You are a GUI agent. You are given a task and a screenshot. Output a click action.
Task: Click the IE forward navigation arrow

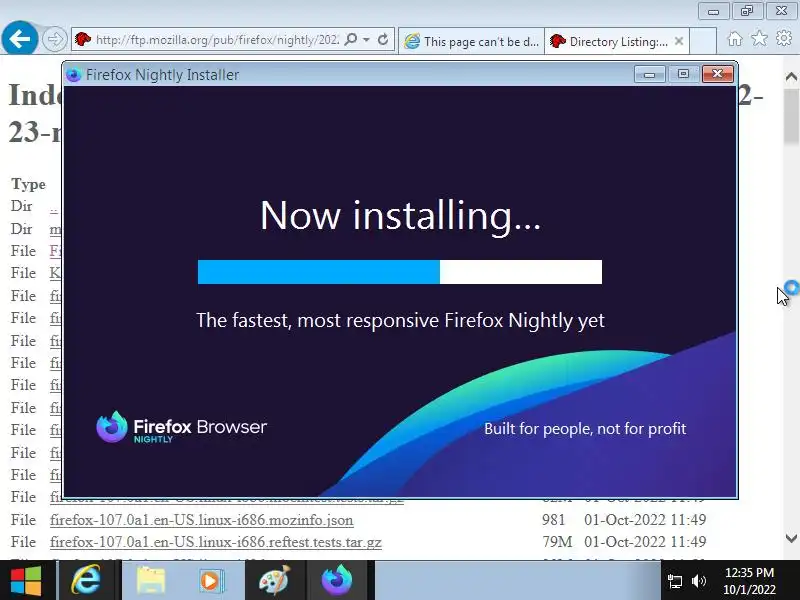click(55, 39)
